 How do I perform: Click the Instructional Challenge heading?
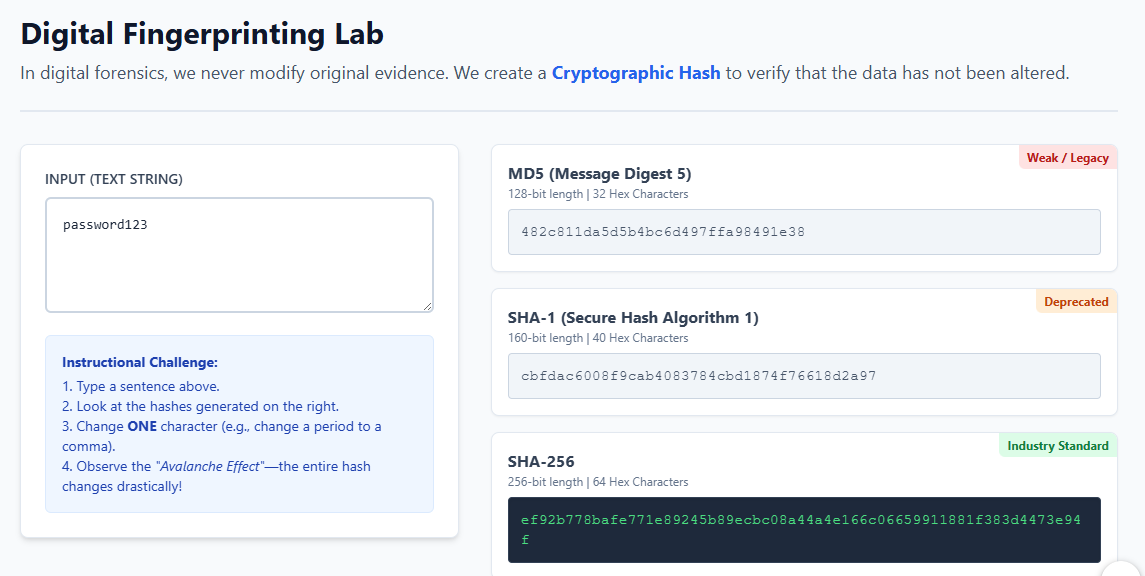pos(140,362)
